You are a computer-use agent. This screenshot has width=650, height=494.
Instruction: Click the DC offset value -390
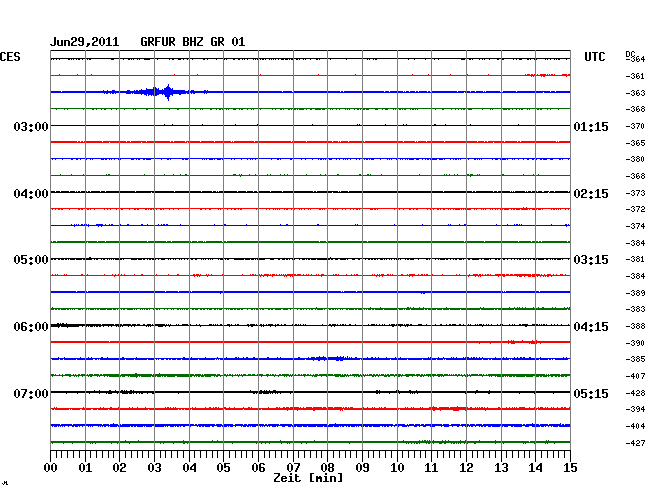point(635,343)
